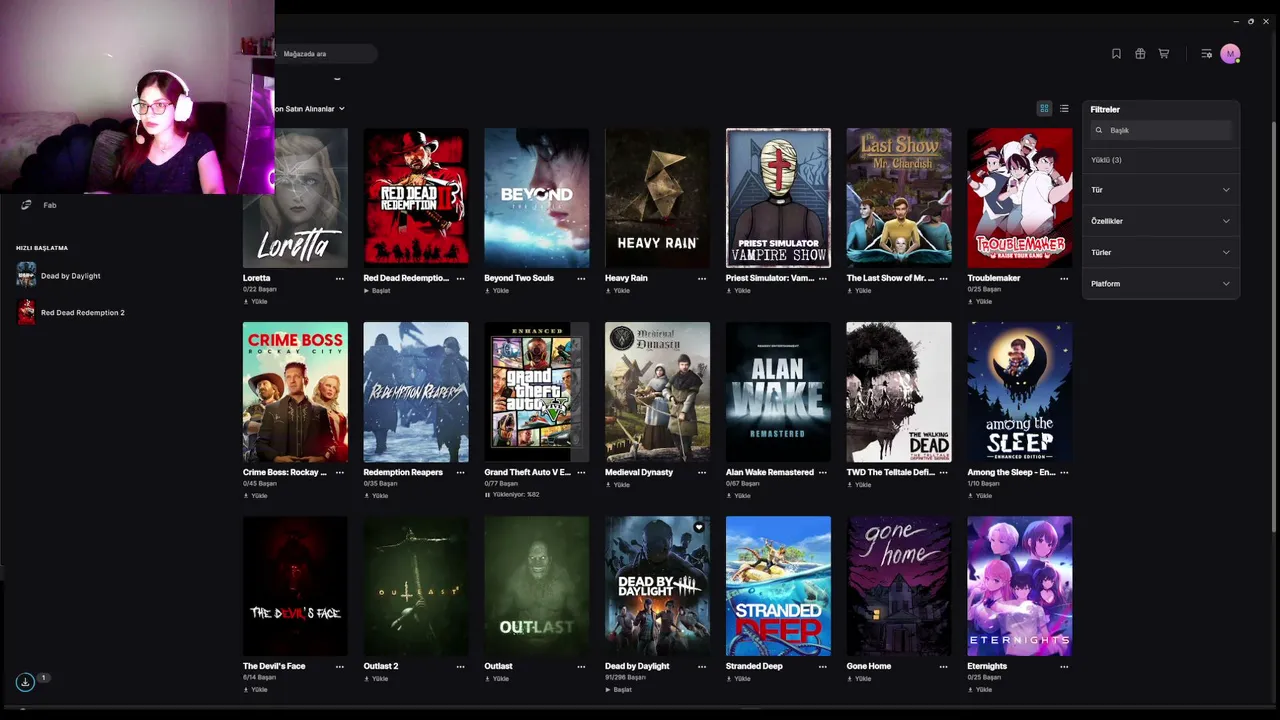
Task: Open options menu for Medieval Dynasty
Action: pos(702,473)
